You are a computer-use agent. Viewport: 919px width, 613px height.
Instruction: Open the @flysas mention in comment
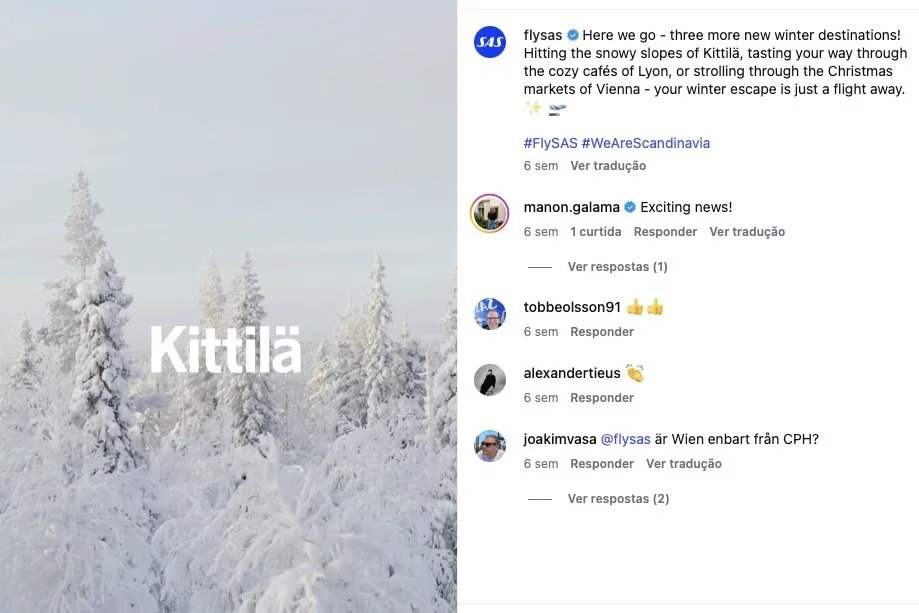625,439
